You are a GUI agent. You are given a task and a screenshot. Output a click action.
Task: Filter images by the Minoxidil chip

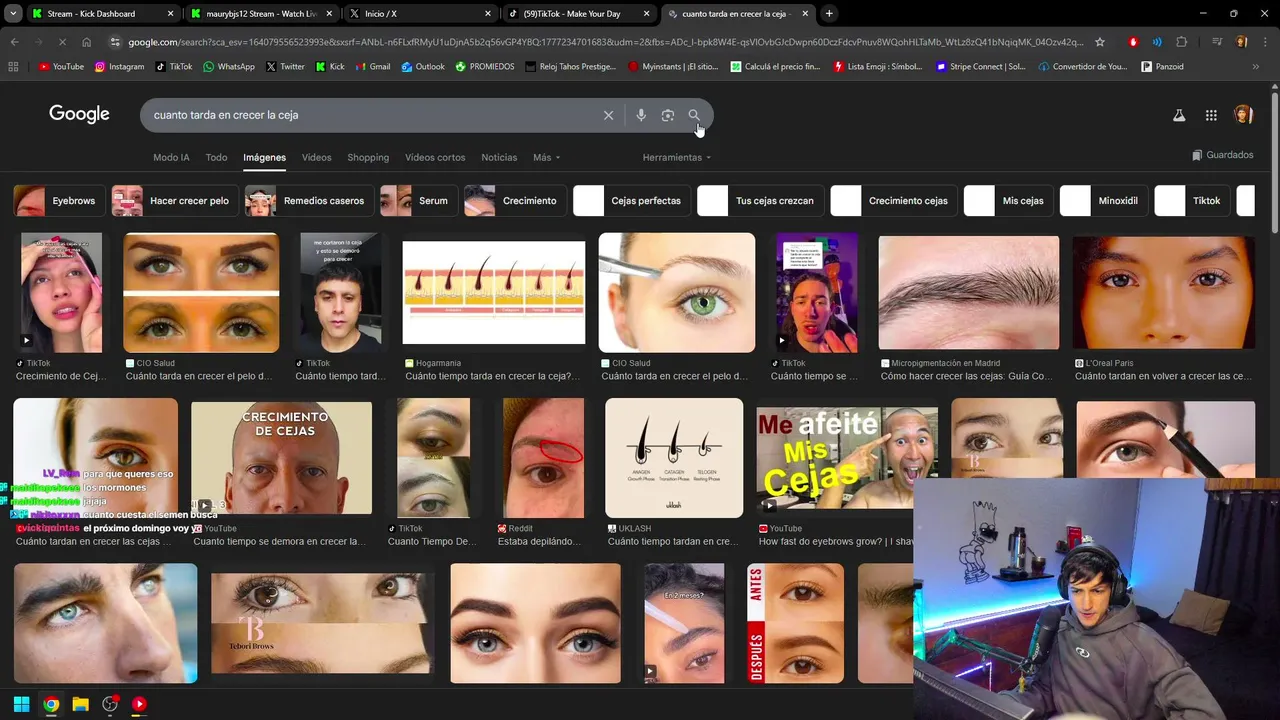tap(1102, 201)
